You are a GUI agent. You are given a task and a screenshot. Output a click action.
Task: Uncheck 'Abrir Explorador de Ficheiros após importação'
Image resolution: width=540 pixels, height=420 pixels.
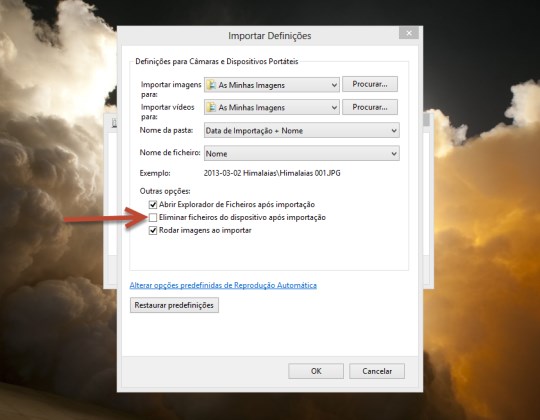(x=153, y=204)
